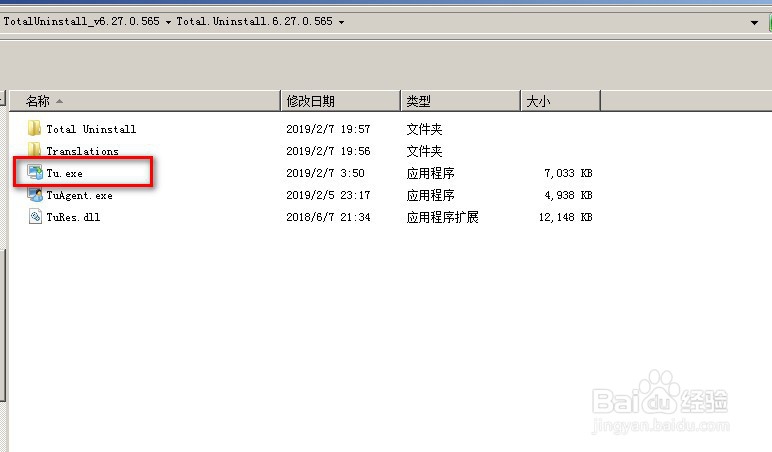Click 文件夹 type of Total Uninstall row

tap(424, 129)
